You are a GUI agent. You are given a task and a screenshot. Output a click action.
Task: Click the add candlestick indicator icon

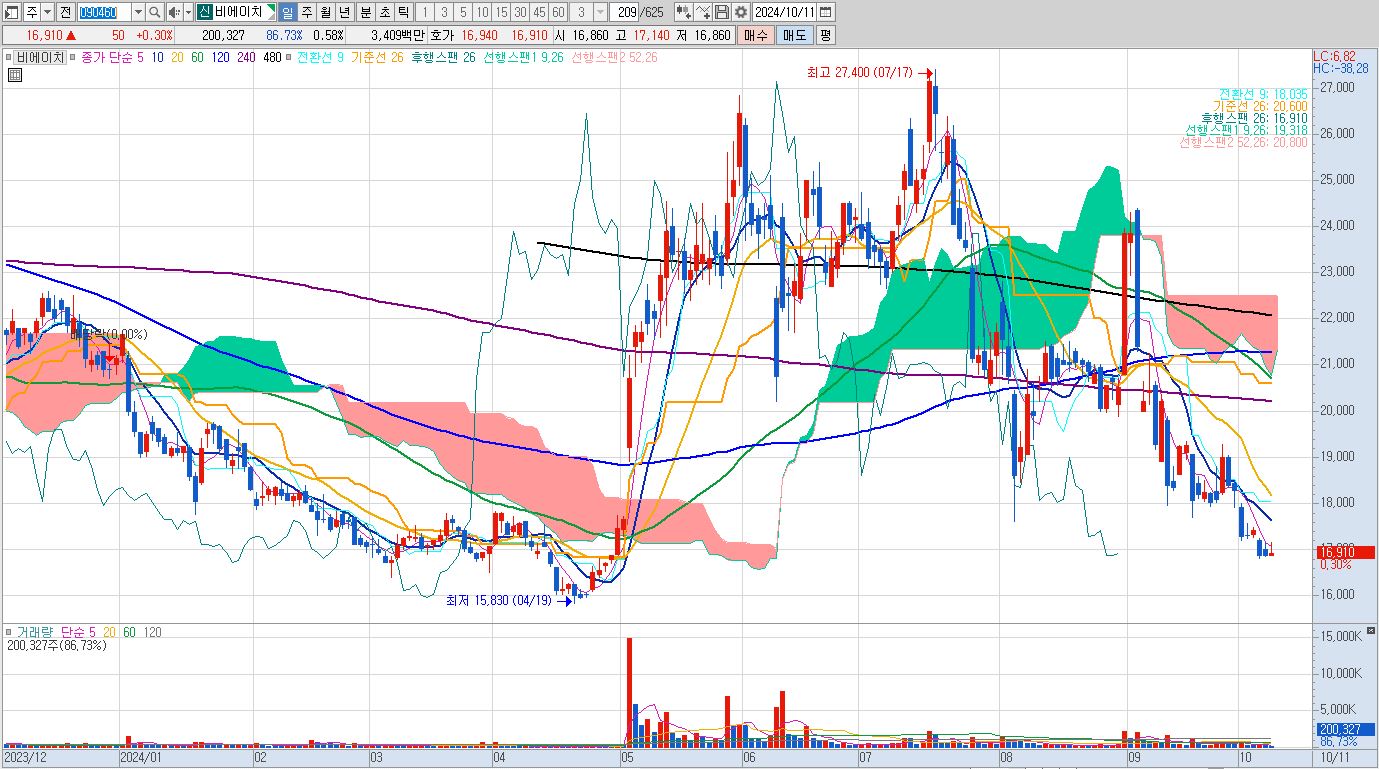coord(684,12)
